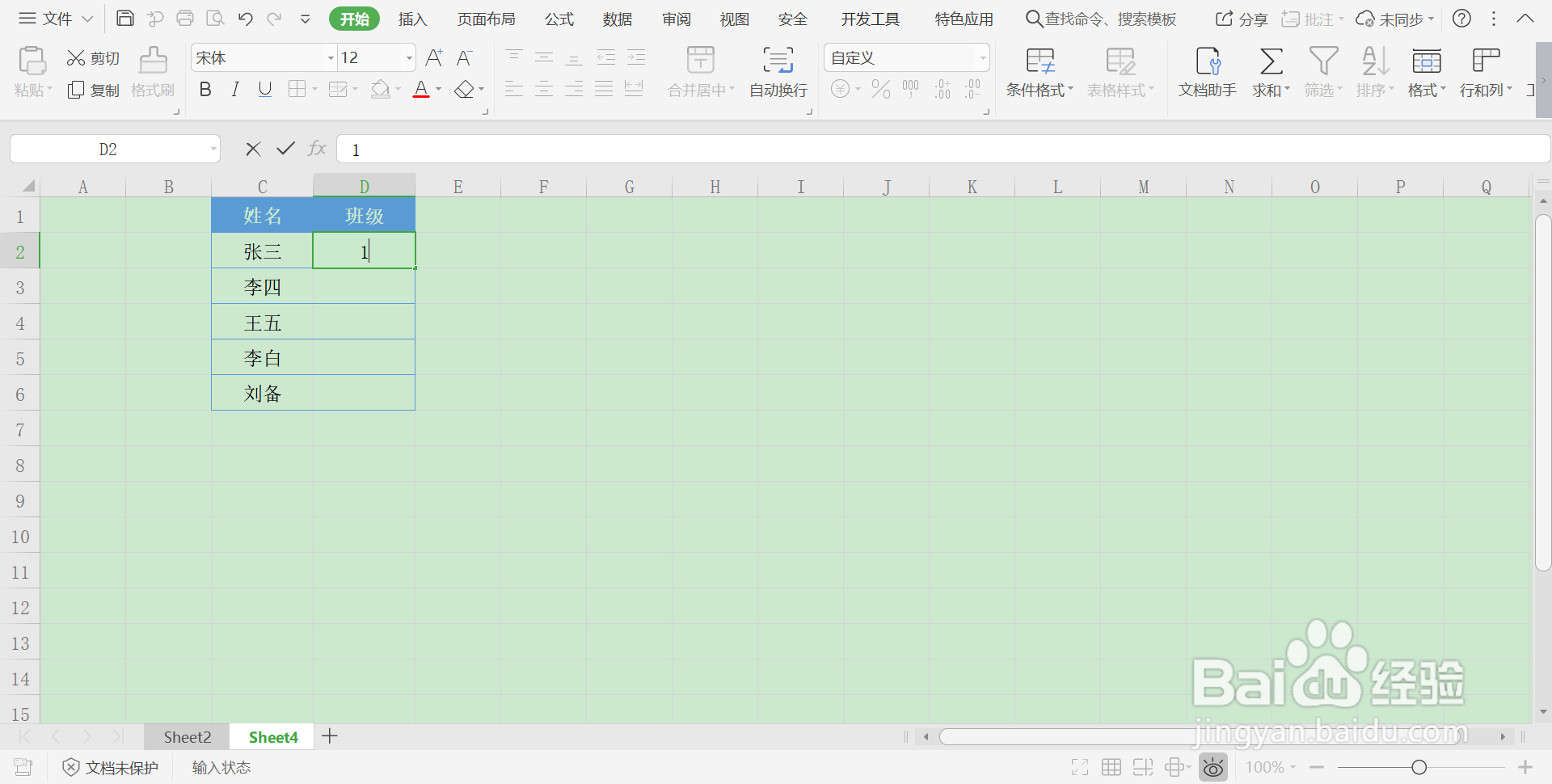Click Decrease decimal places icon
This screenshot has width=1552, height=784.
[x=972, y=89]
